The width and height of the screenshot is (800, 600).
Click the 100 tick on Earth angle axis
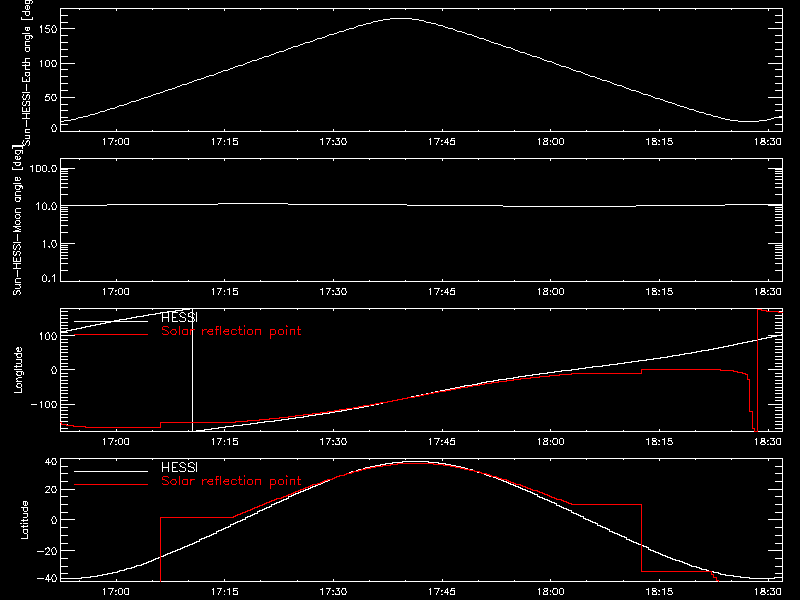coord(47,64)
